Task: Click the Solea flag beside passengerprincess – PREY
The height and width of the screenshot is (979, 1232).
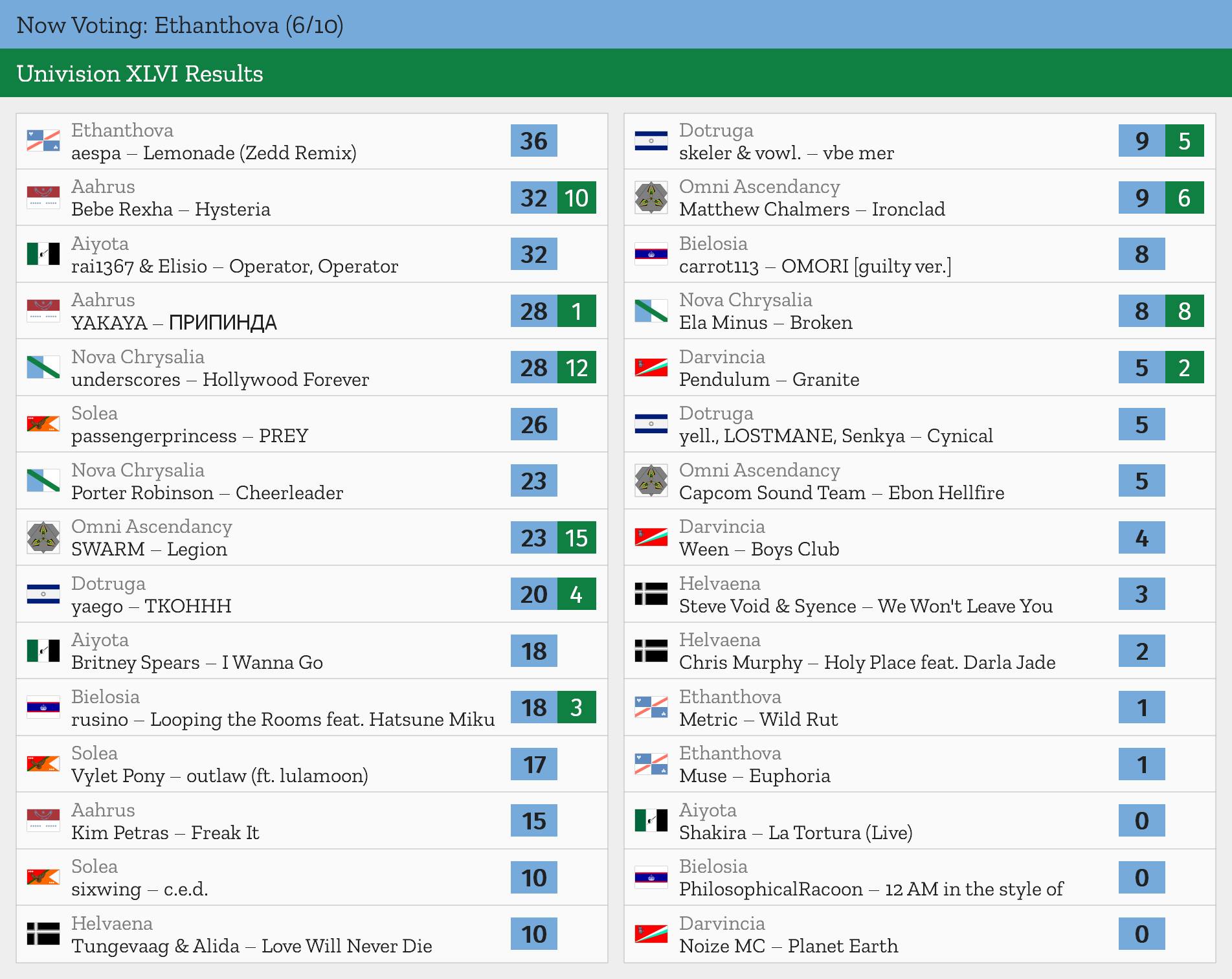Action: 43,424
